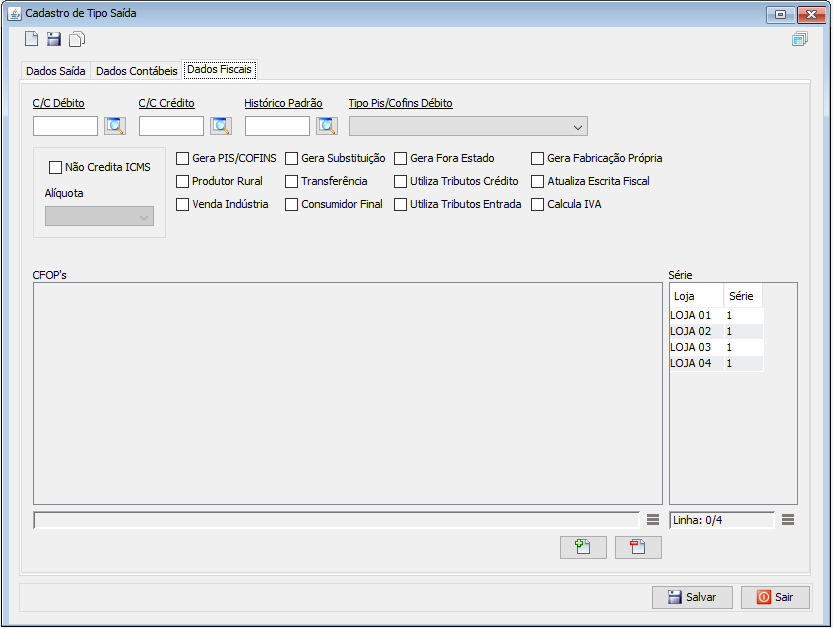Toggle the Calcula IVA checkbox
The image size is (833, 629).
pos(538,204)
